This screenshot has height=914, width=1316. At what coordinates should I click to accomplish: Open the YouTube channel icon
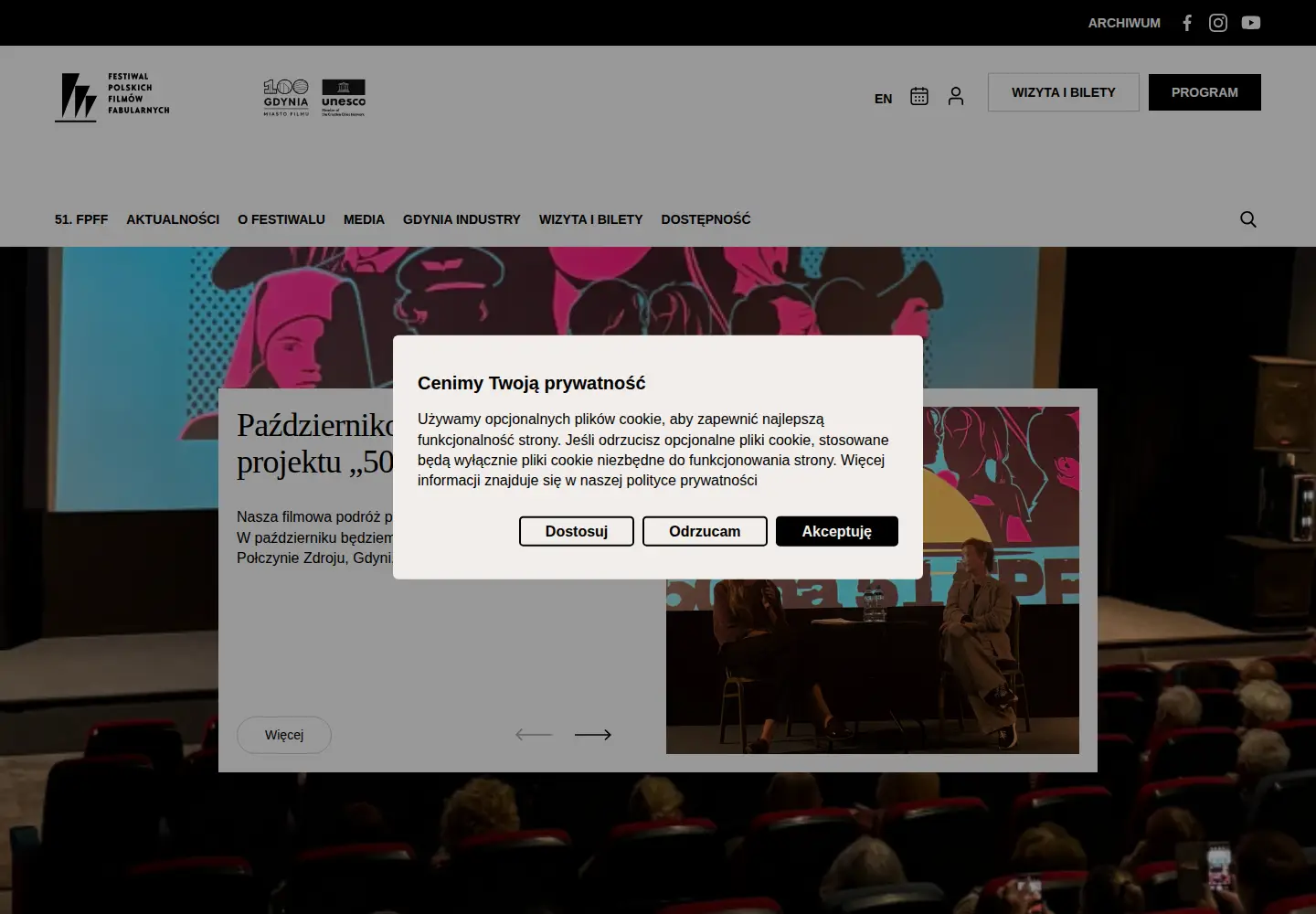coord(1251,23)
